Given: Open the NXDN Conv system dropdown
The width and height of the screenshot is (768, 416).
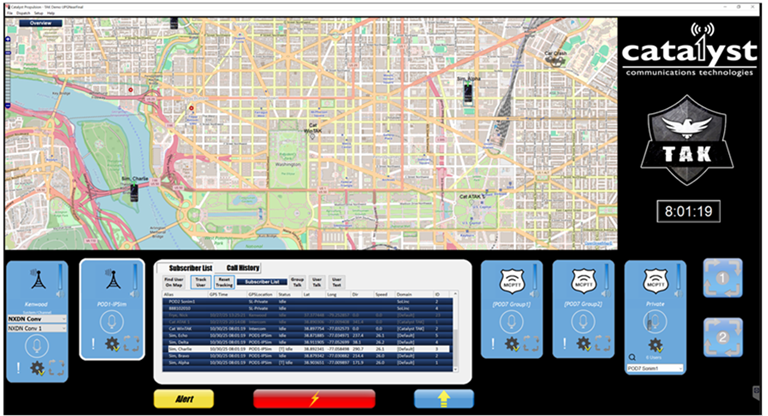Looking at the screenshot, I should coord(34,318).
